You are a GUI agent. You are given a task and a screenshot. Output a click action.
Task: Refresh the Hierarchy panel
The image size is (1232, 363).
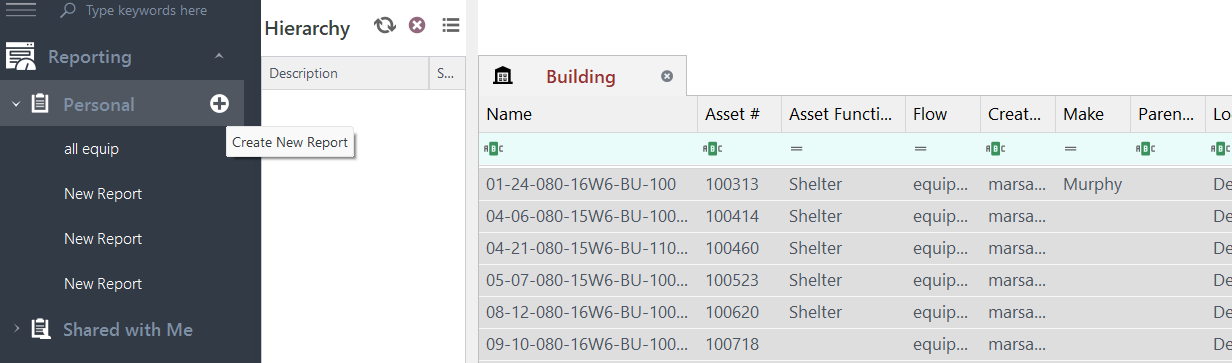[385, 25]
